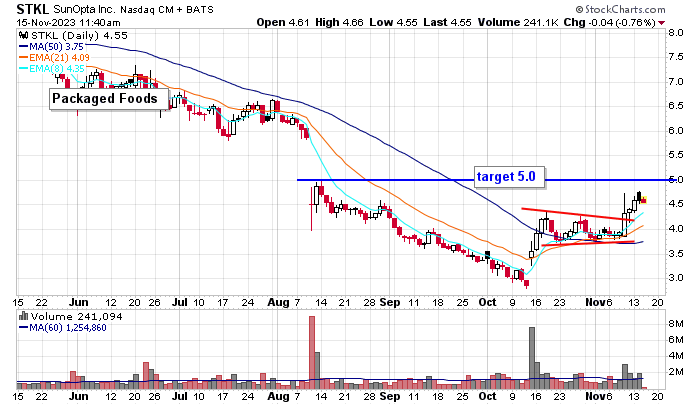Click the Aug label on upper date axis

click(x=278, y=302)
